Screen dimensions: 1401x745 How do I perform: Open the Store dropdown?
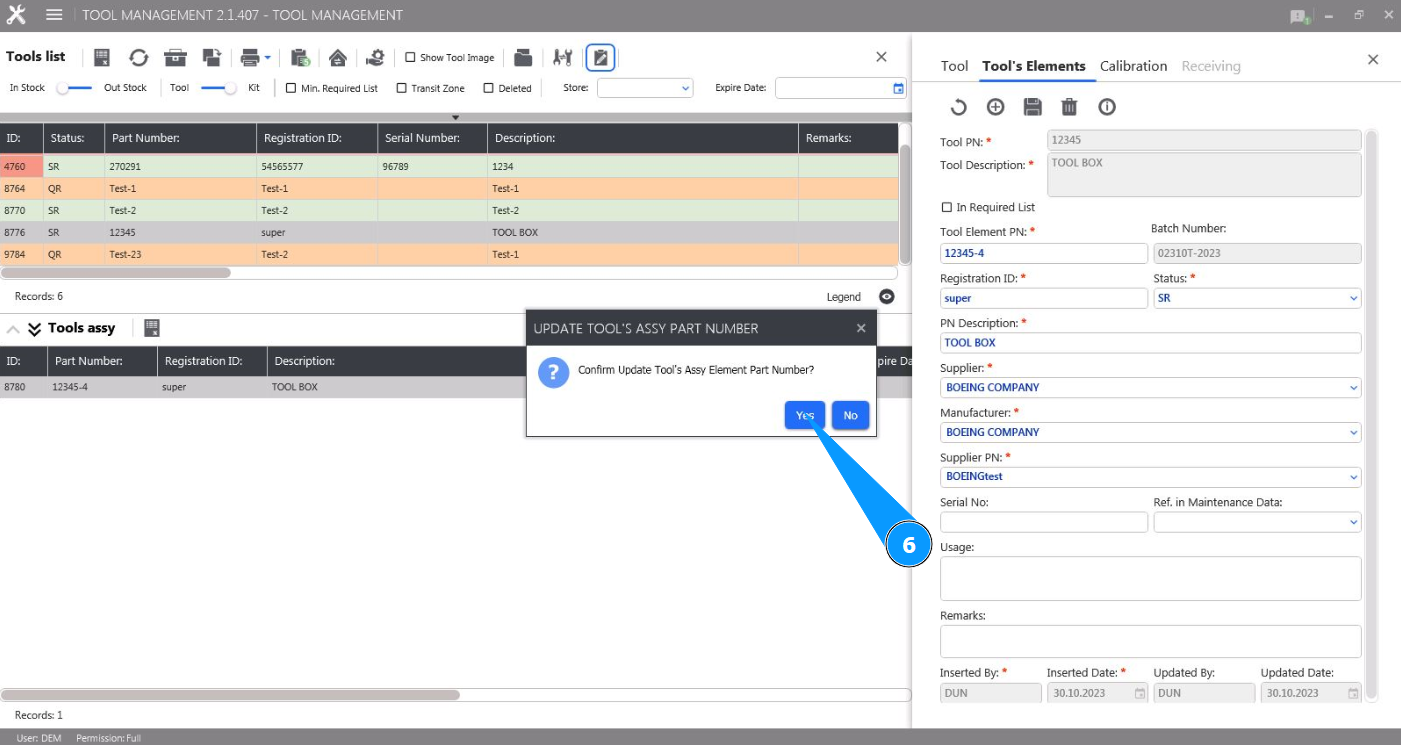[645, 88]
